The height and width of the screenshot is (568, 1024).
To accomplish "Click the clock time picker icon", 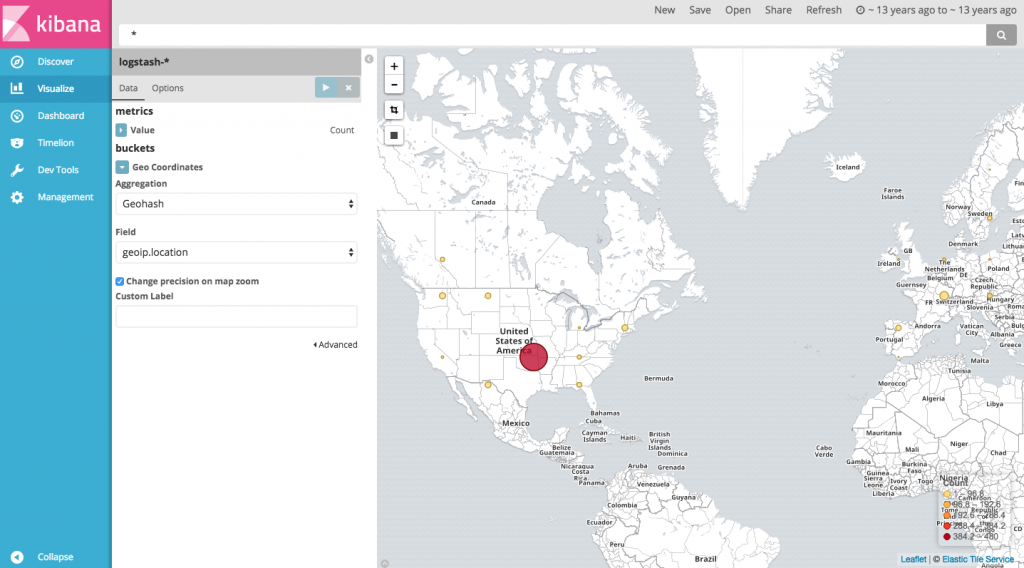I will click(860, 10).
